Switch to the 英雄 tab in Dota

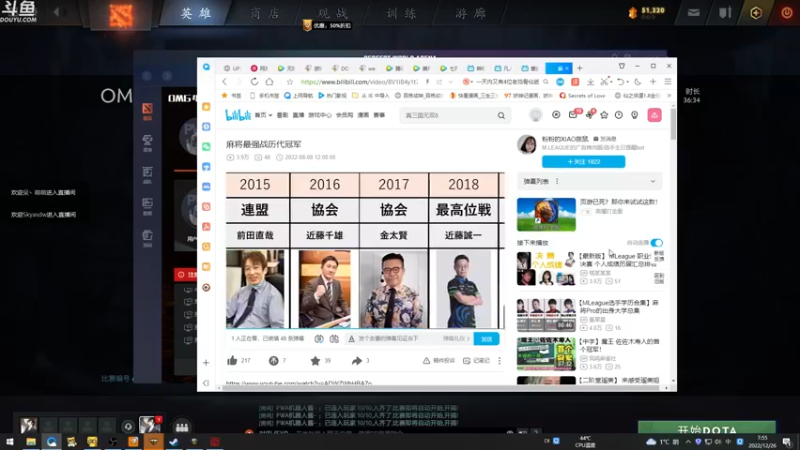(x=196, y=13)
